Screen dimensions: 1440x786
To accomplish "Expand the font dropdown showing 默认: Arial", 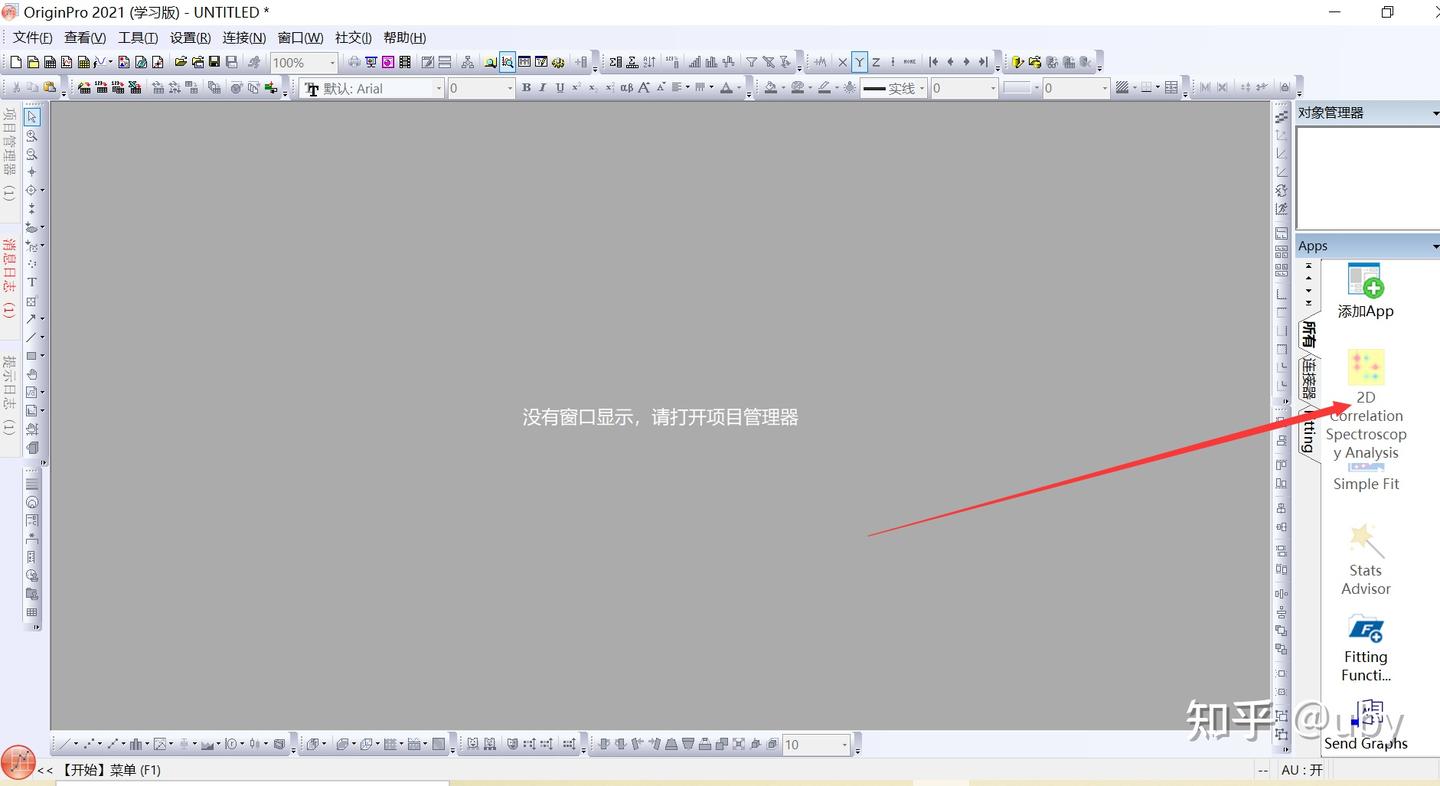I will coord(440,88).
